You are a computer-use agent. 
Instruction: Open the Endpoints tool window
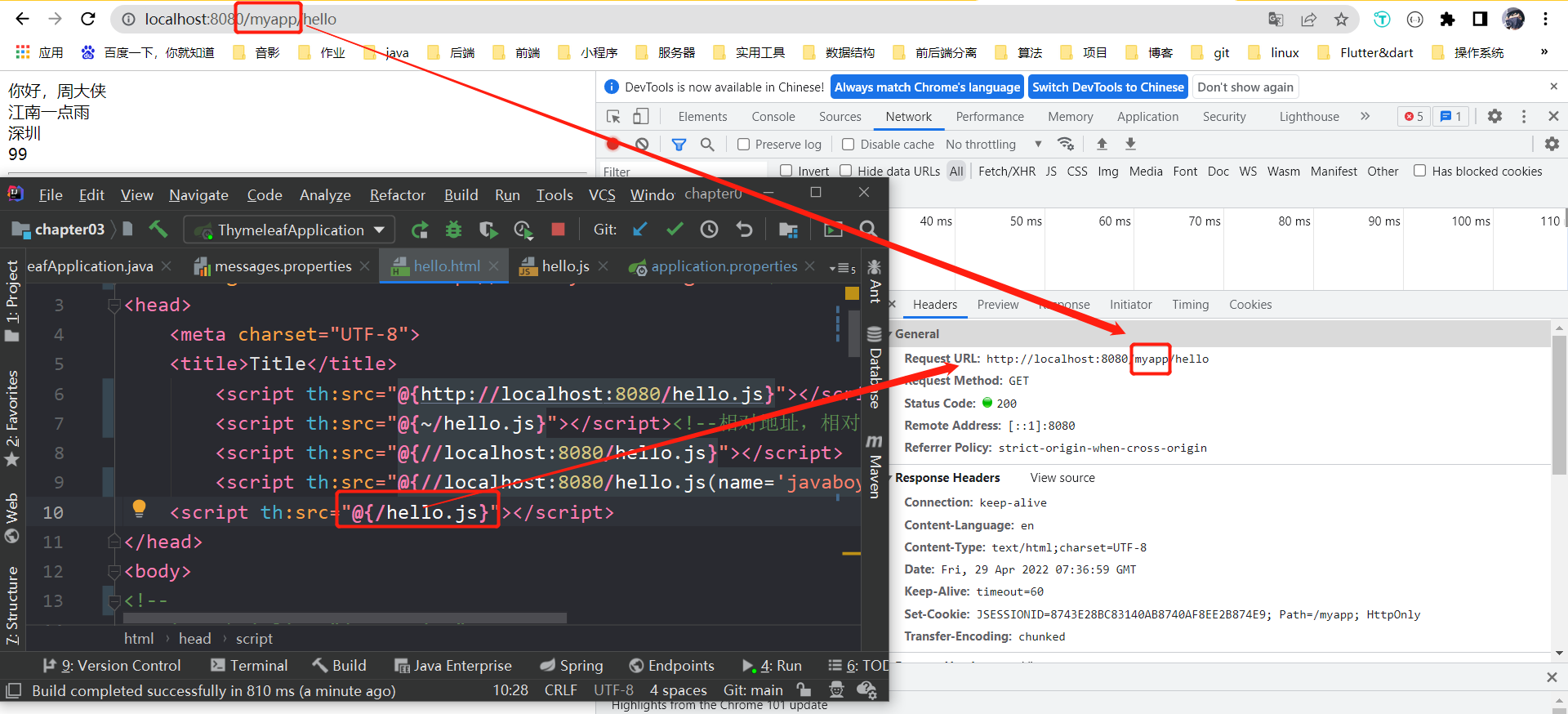click(x=671, y=666)
